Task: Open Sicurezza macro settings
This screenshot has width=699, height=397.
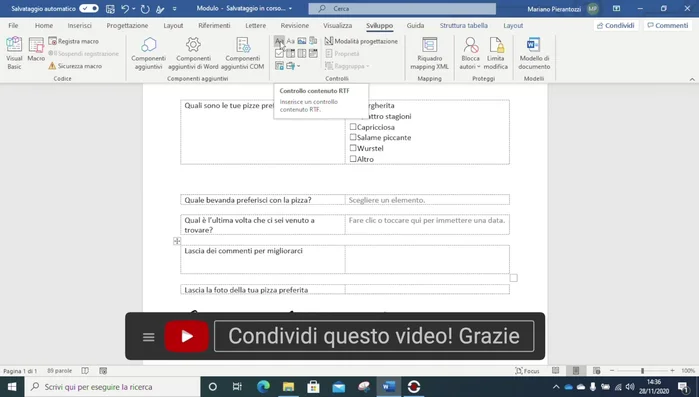Action: point(75,66)
